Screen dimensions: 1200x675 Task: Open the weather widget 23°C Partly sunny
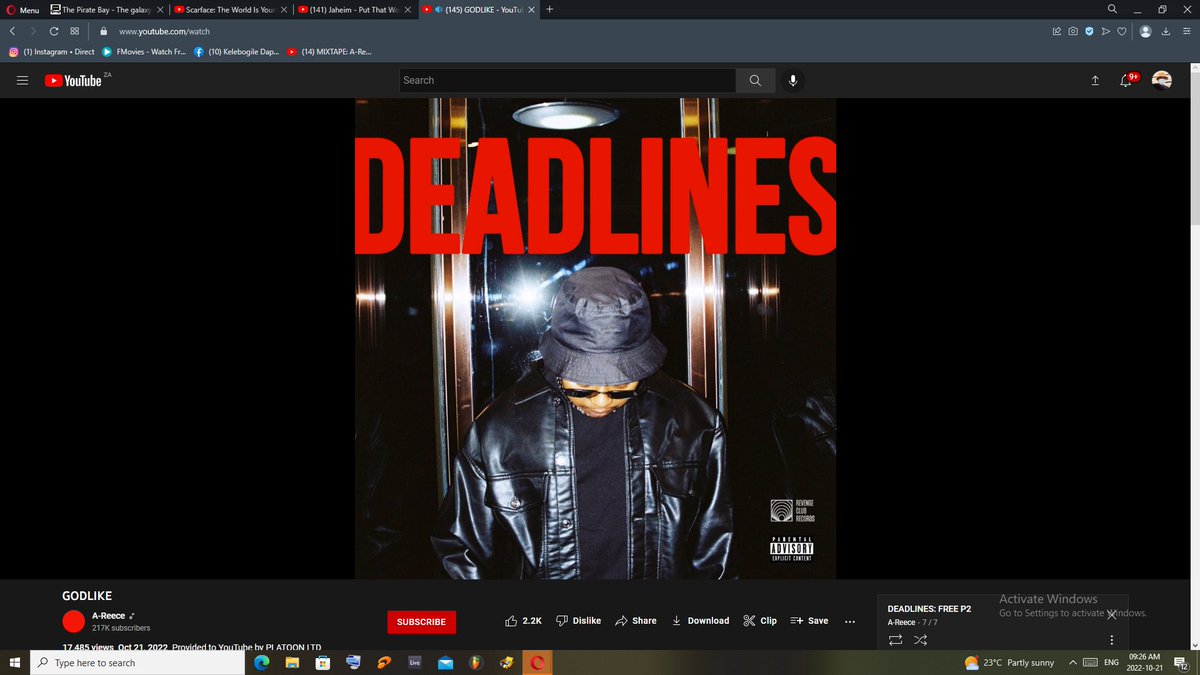tap(1009, 662)
